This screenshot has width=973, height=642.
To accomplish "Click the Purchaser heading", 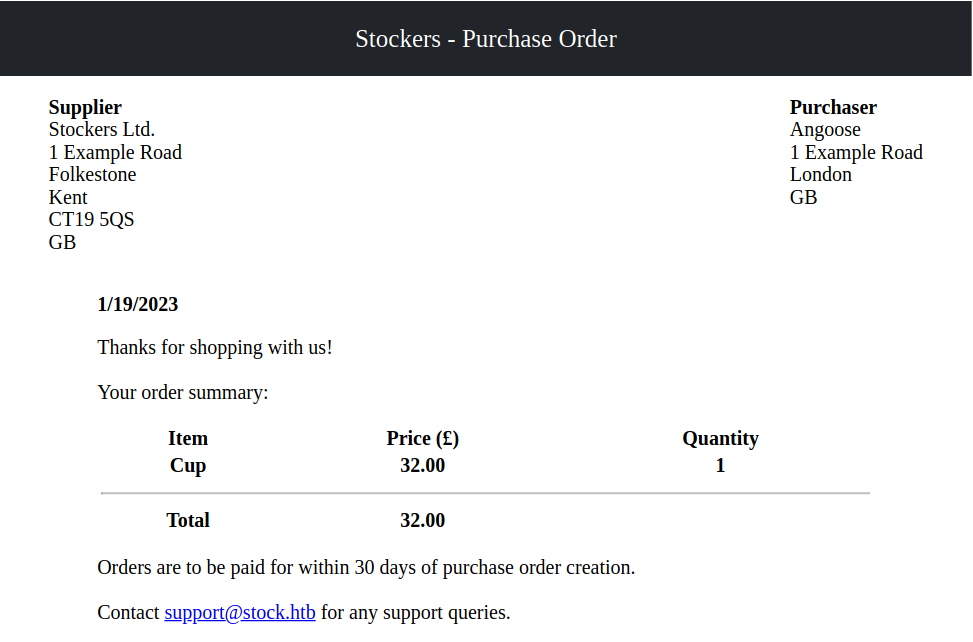I will (x=833, y=108).
